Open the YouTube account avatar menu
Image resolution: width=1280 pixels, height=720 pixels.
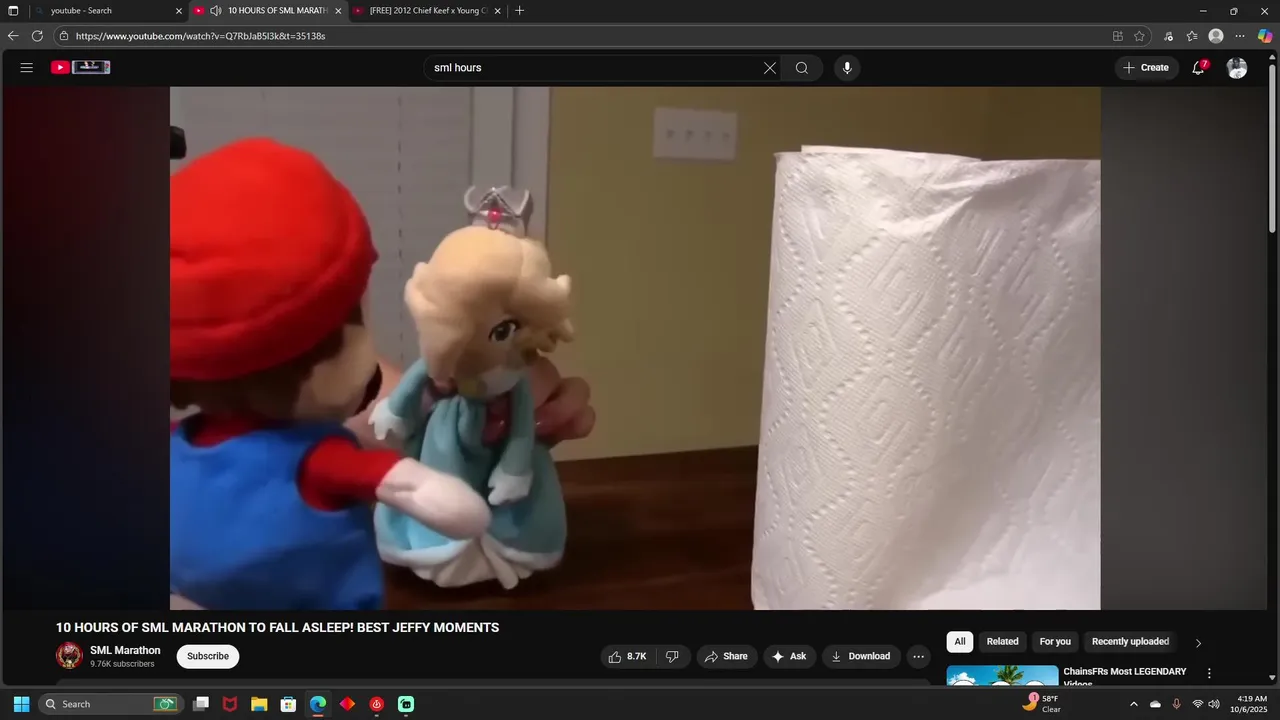click(1237, 68)
